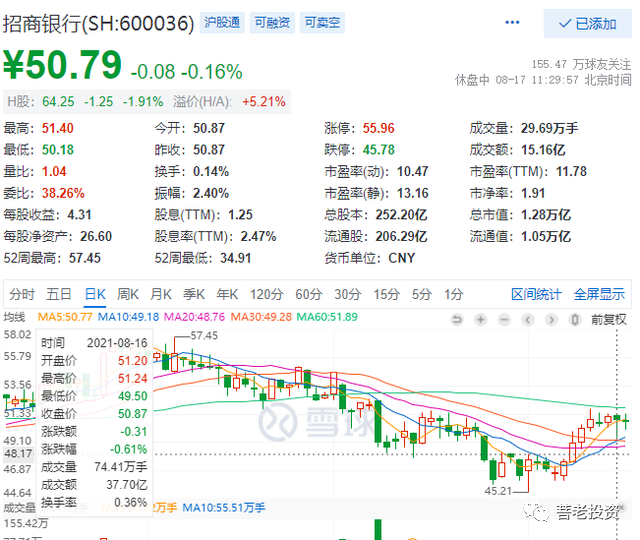The height and width of the screenshot is (540, 640).
Task: Click the checkmark in the 已添加 button
Action: (x=565, y=24)
